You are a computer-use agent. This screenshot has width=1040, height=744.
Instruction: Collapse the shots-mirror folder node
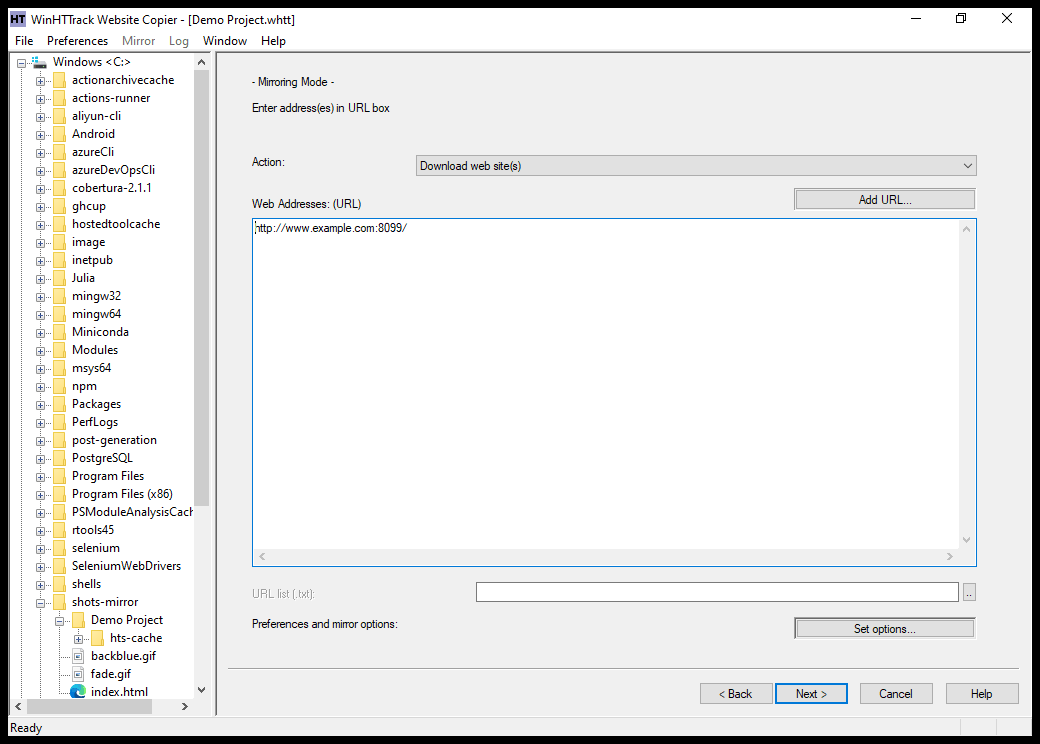tap(40, 603)
